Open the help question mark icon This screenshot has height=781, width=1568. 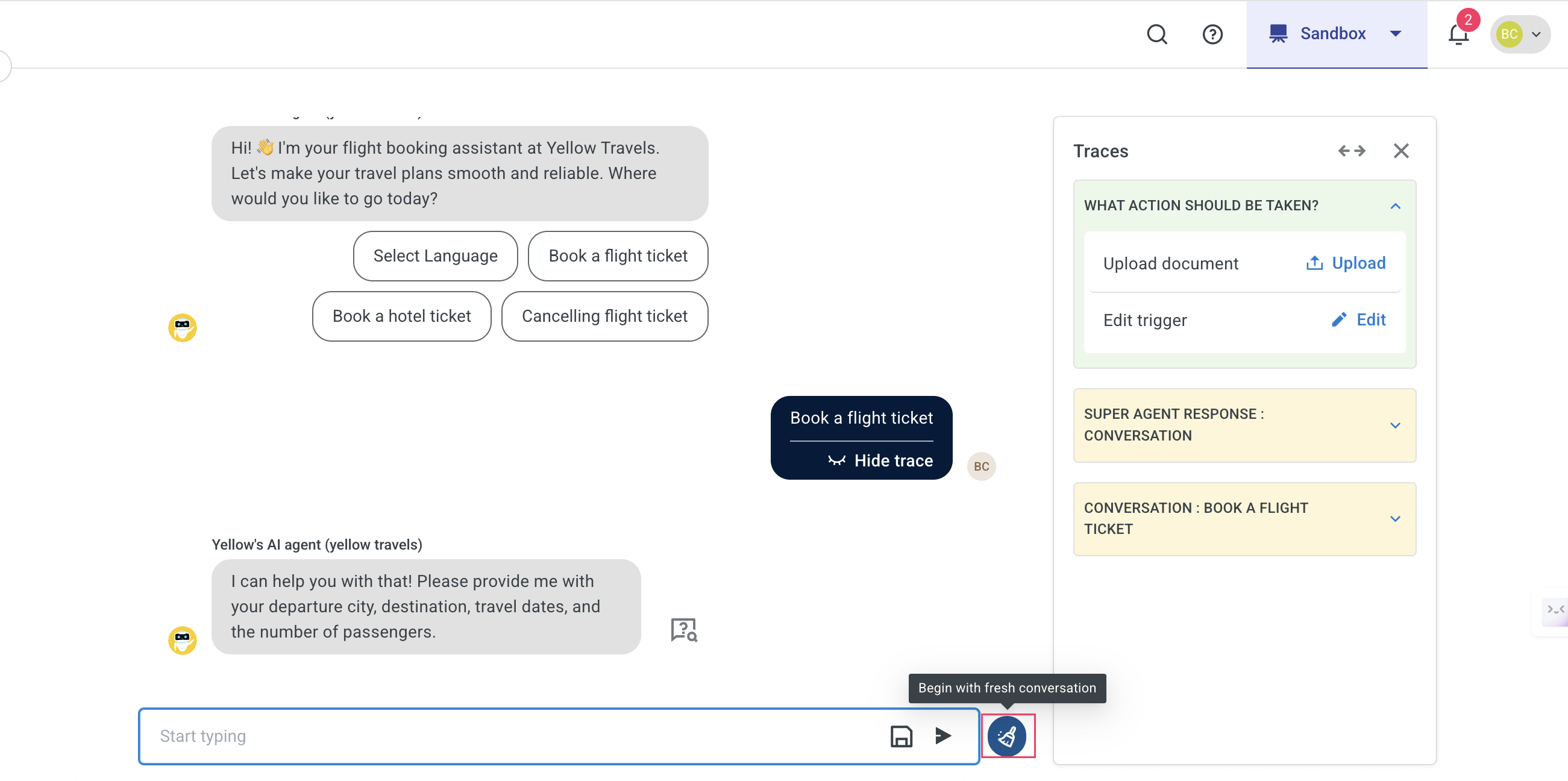1212,34
